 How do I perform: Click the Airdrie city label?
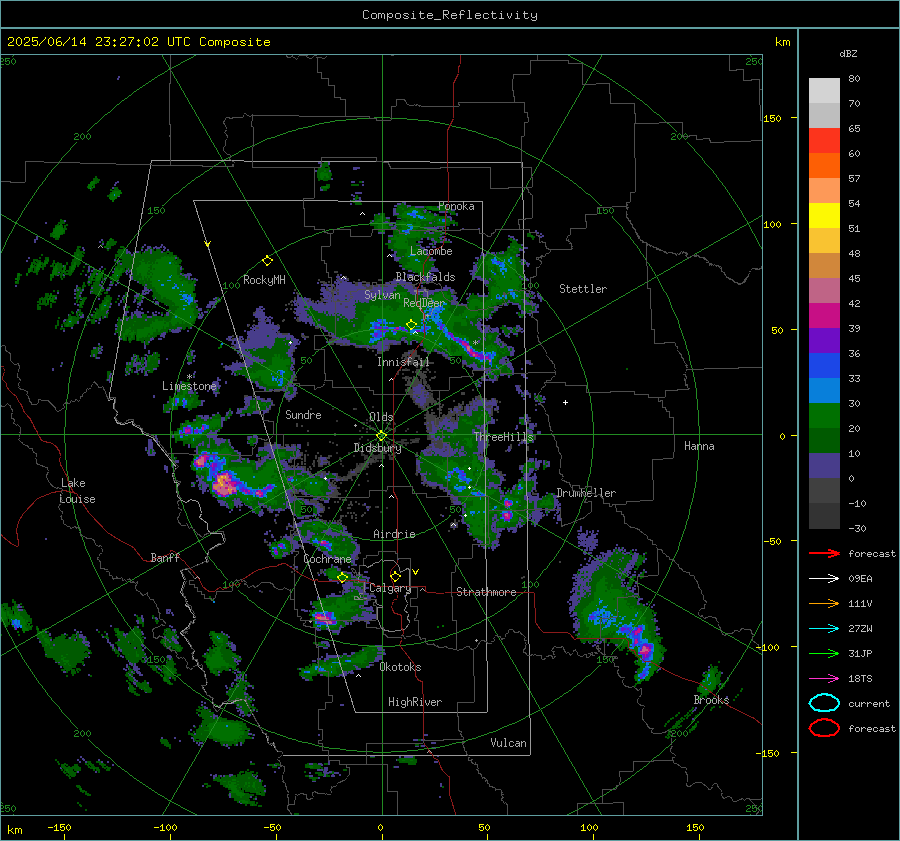tap(394, 534)
